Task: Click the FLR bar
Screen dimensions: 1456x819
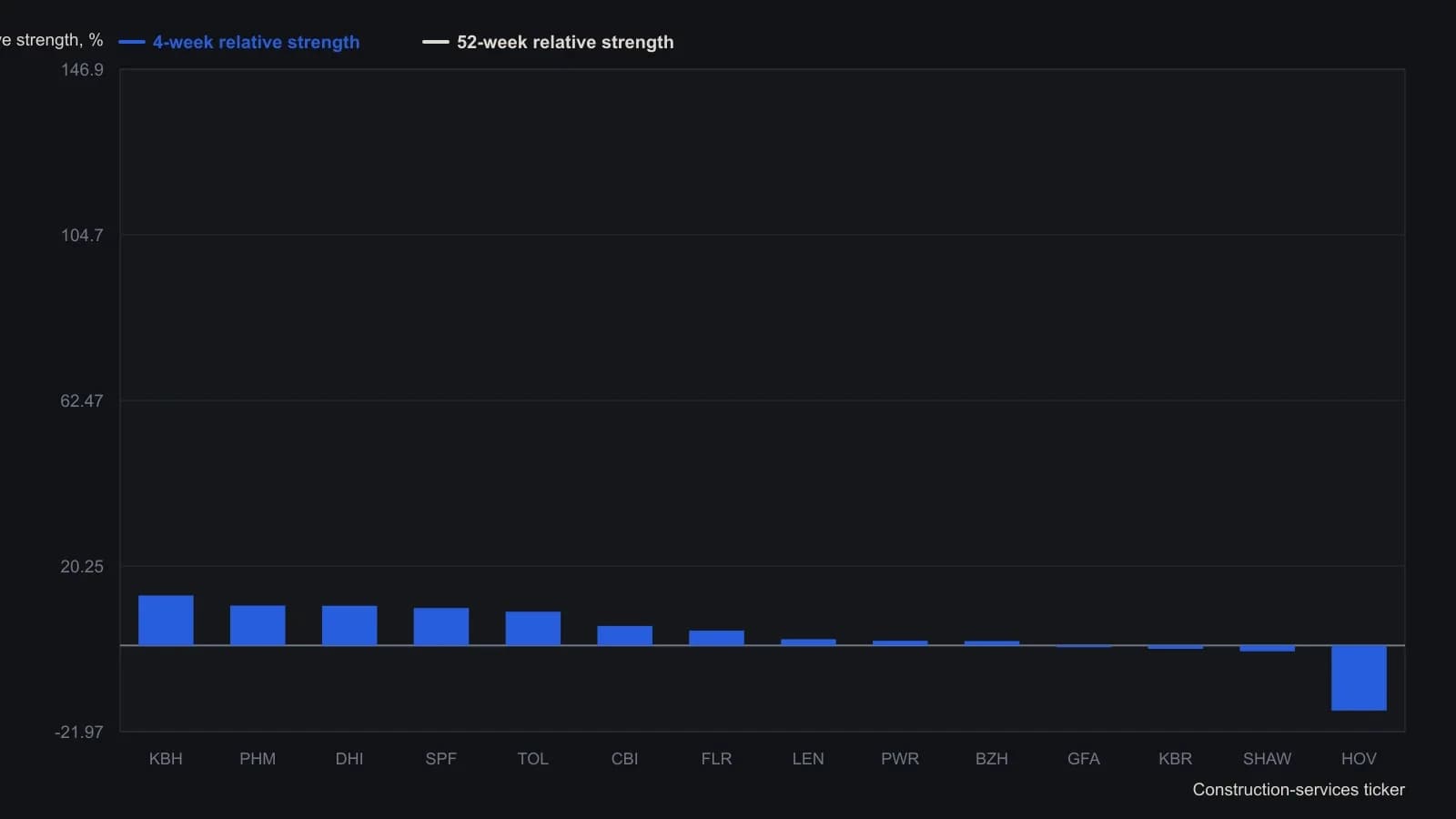Action: [717, 638]
